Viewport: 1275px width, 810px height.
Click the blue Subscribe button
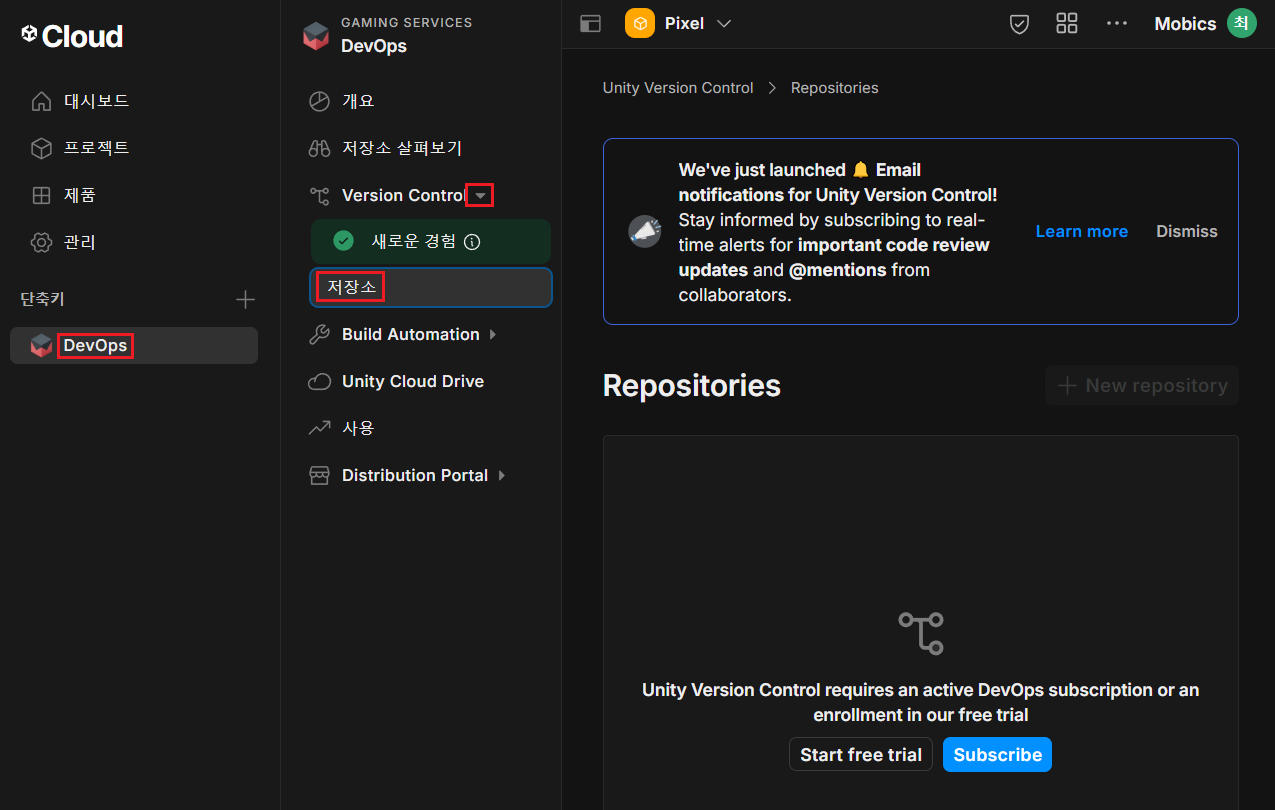[997, 755]
